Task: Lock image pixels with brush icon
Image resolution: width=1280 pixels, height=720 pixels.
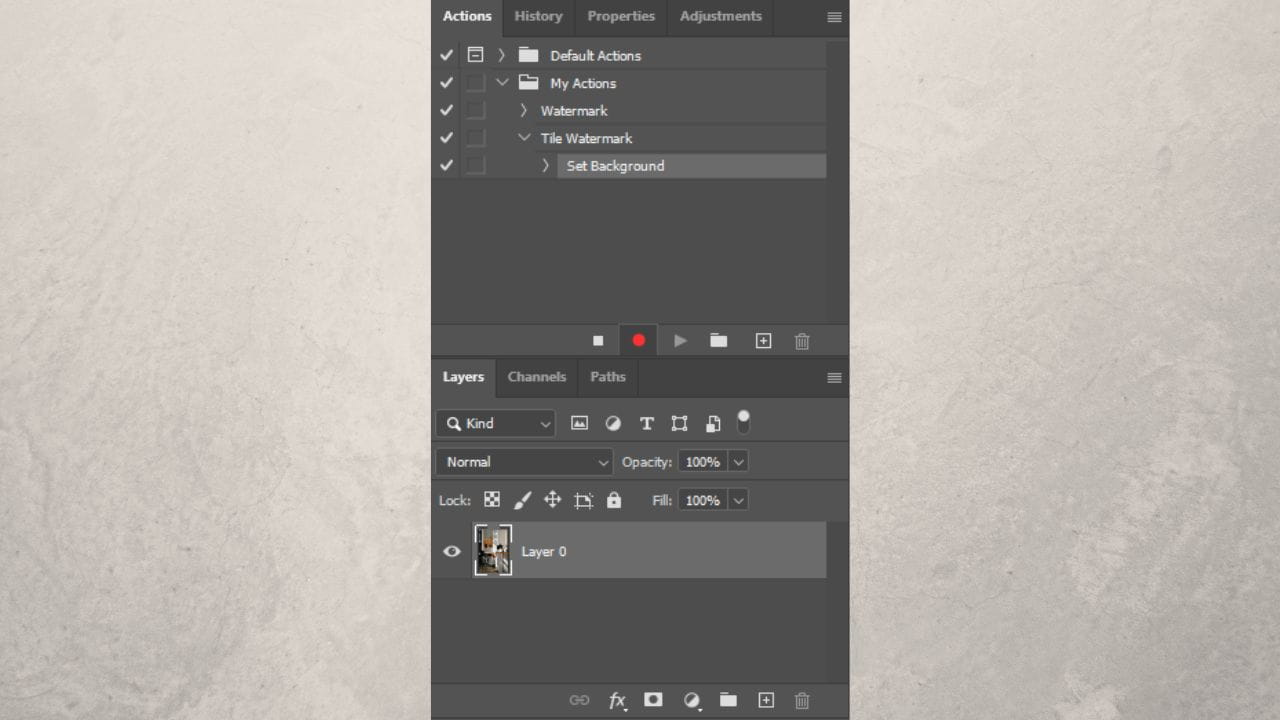Action: pyautogui.click(x=522, y=500)
